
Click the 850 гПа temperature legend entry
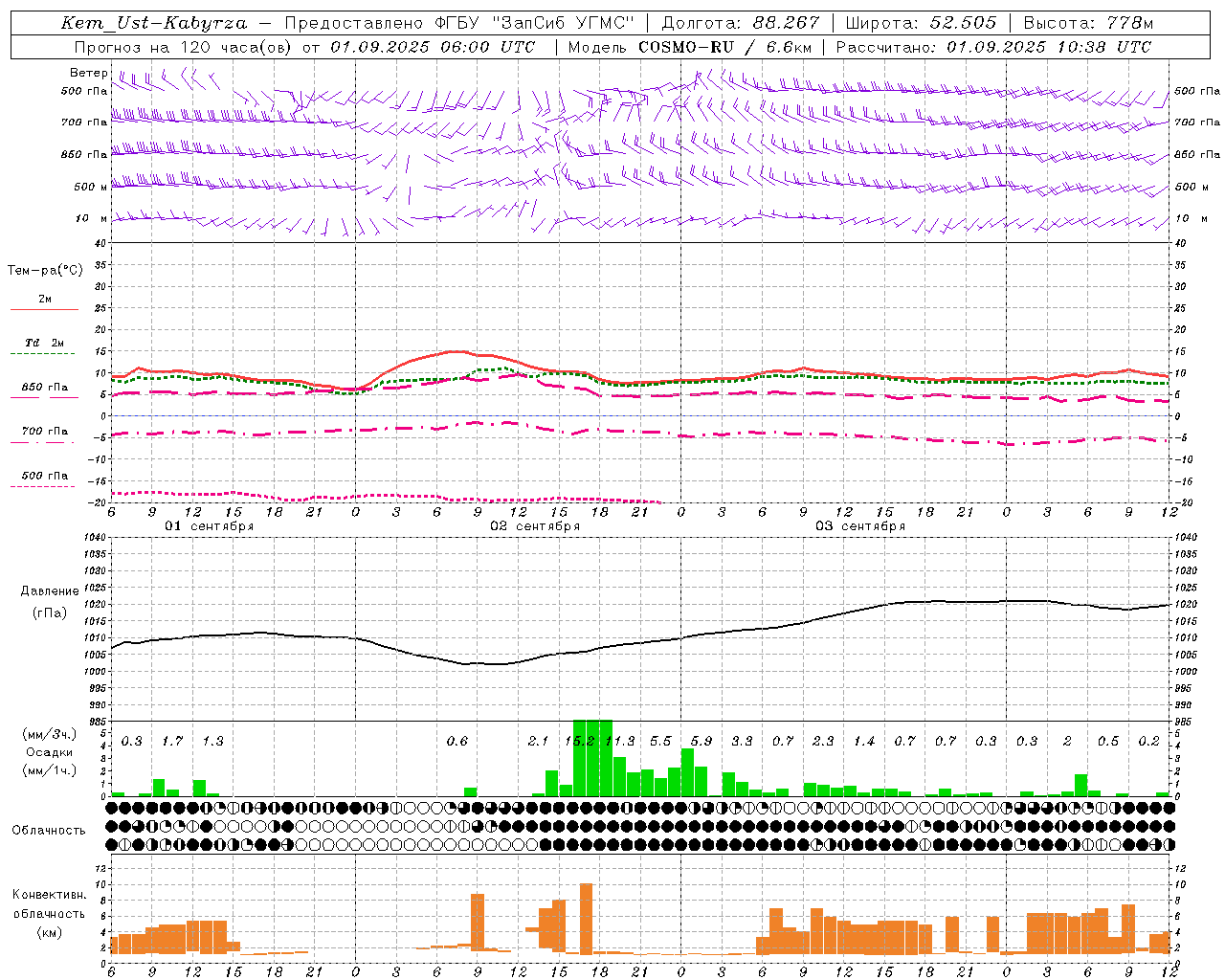tap(44, 388)
